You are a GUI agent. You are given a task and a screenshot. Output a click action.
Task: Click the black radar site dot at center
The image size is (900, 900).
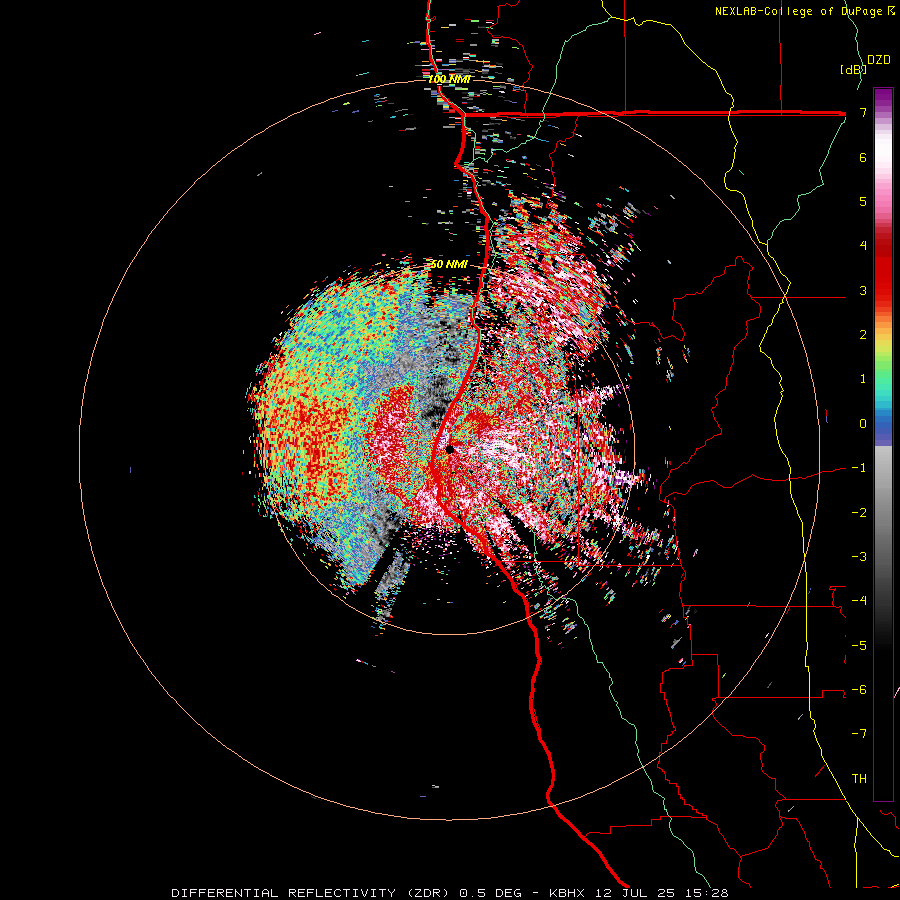[450, 449]
